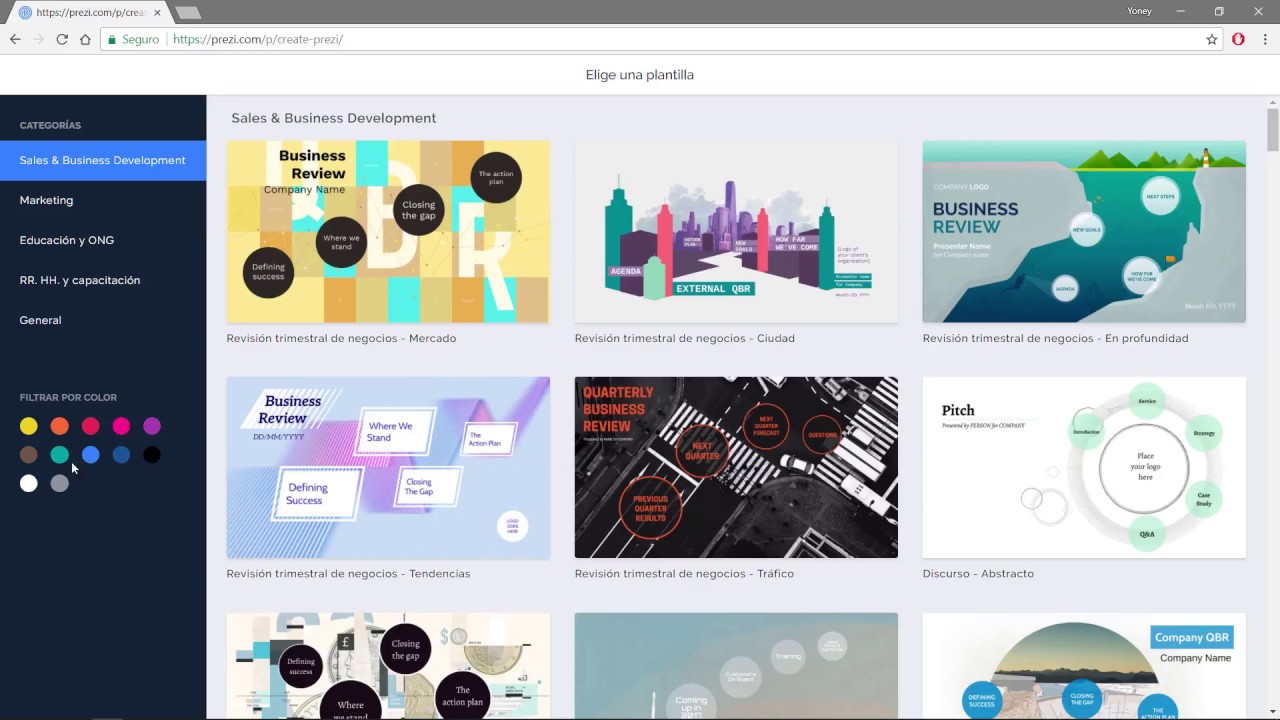Image resolution: width=1280 pixels, height=720 pixels.
Task: Choose the Pitch Abstracto template
Action: [1084, 467]
